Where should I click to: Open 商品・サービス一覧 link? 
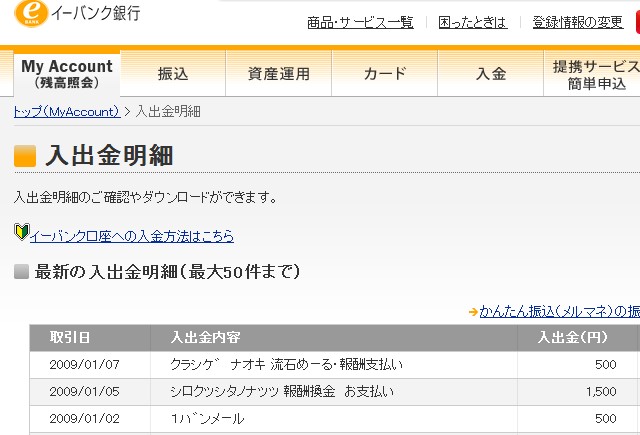click(x=360, y=23)
